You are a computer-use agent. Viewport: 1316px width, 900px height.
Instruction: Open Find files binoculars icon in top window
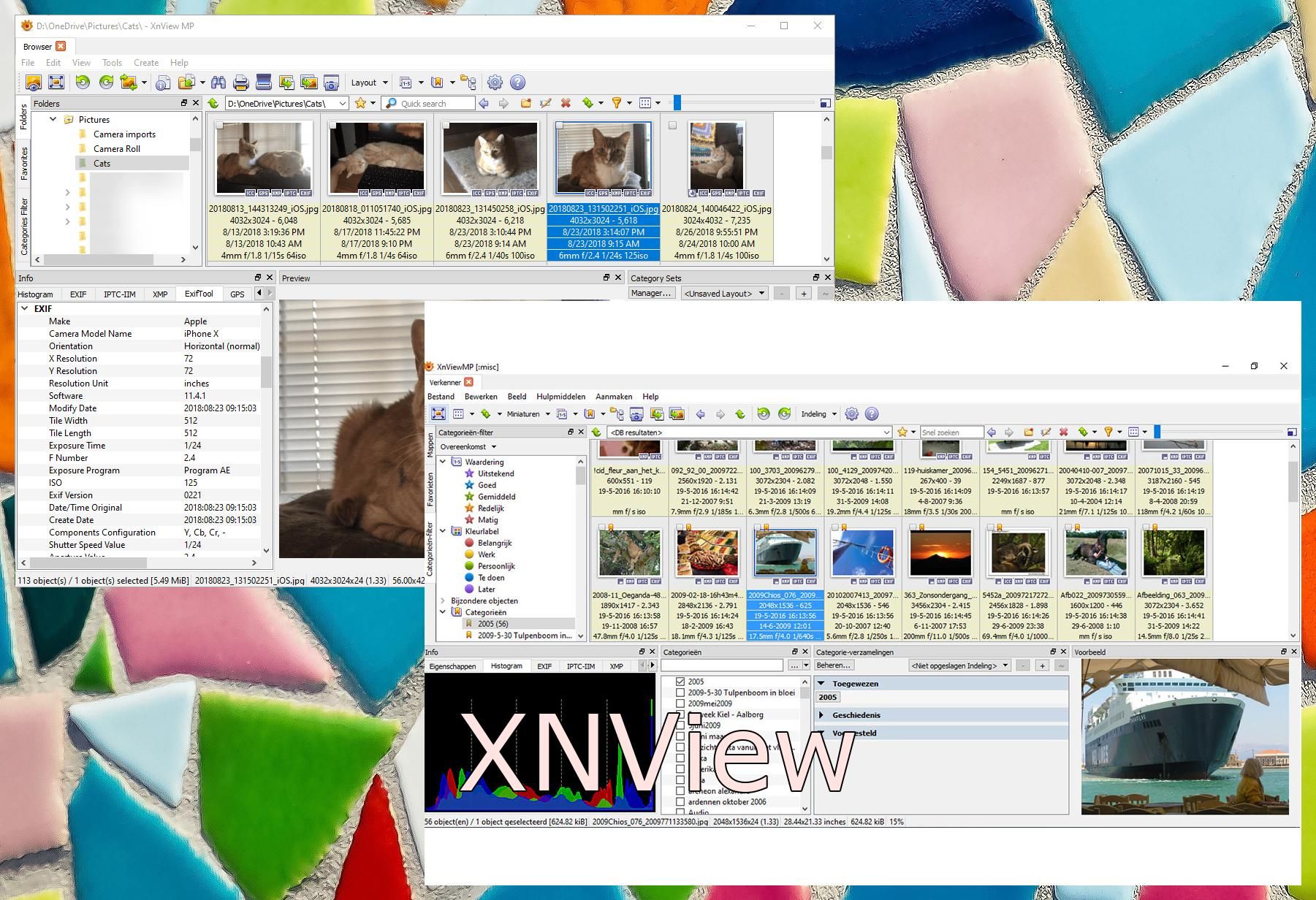[x=218, y=83]
